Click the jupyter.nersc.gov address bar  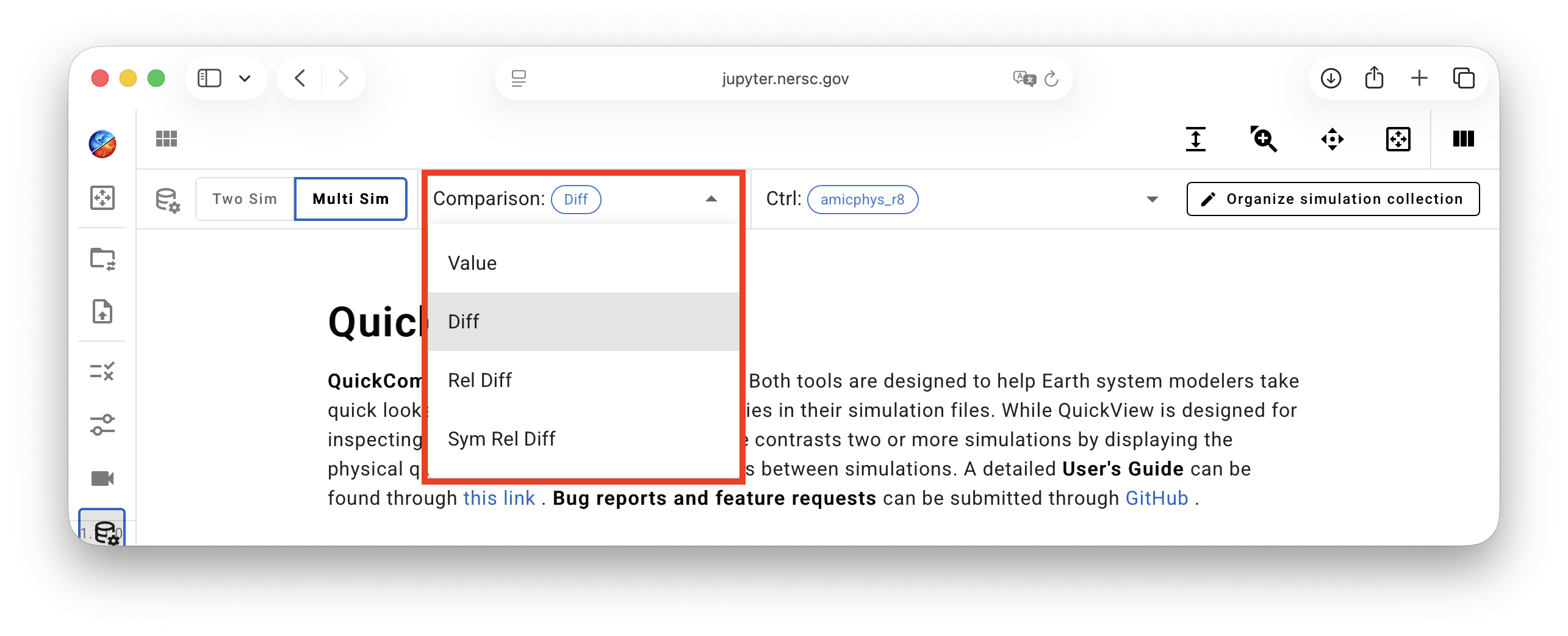click(x=785, y=79)
